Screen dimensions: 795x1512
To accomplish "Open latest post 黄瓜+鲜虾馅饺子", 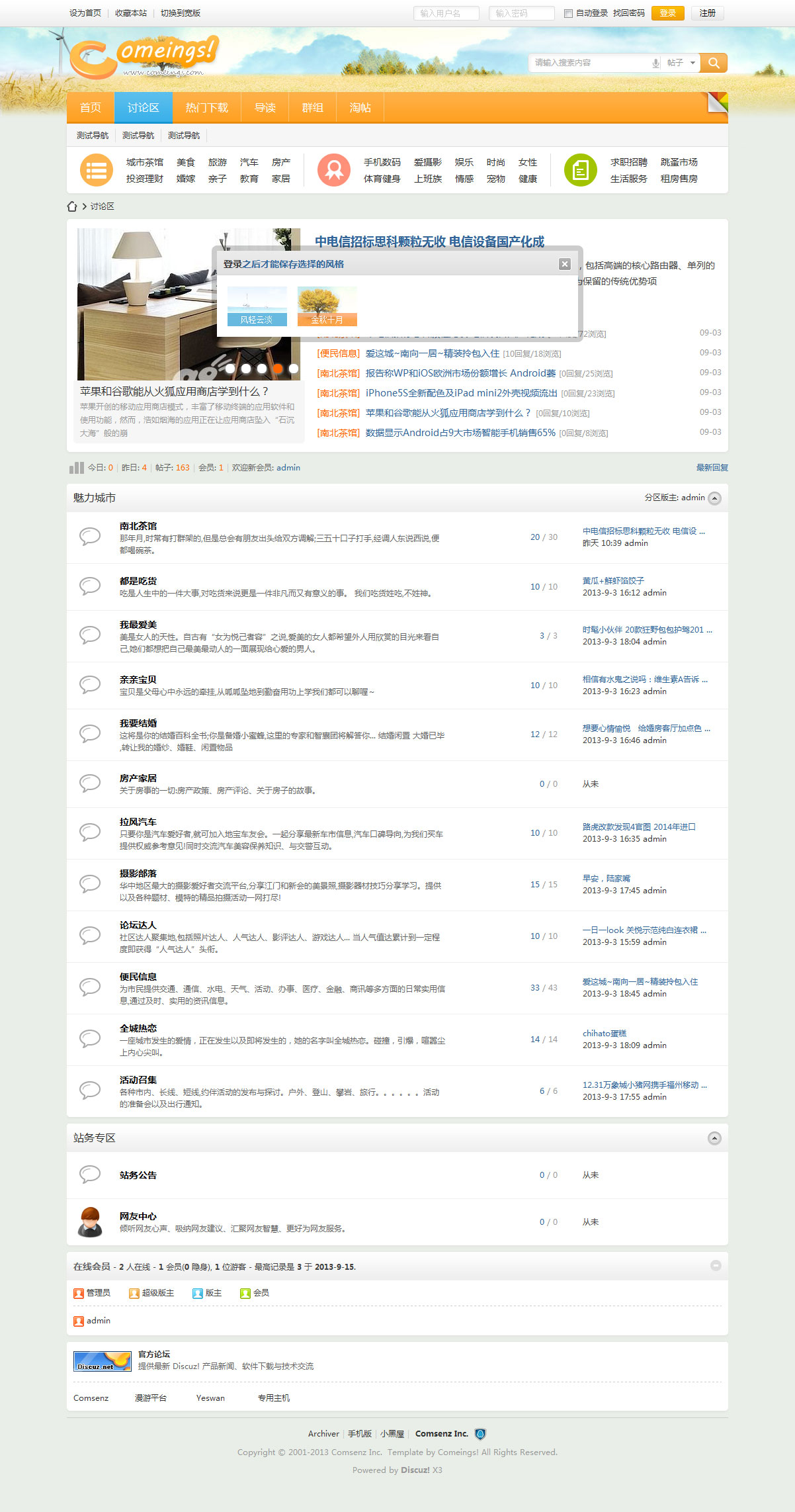I will [x=613, y=580].
